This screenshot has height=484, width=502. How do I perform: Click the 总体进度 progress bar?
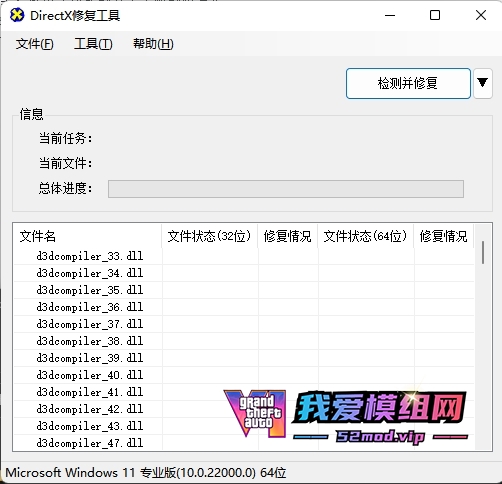(x=286, y=189)
